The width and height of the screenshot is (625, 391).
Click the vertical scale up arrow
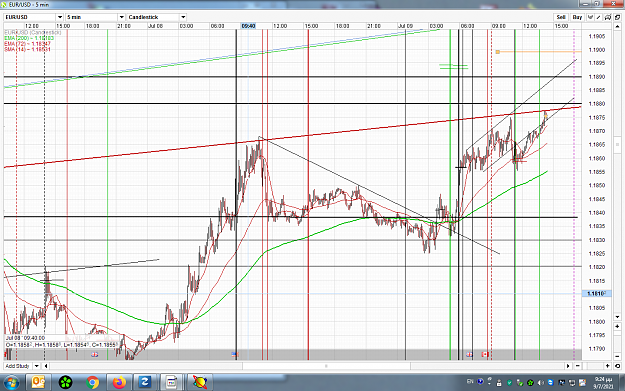click(618, 26)
